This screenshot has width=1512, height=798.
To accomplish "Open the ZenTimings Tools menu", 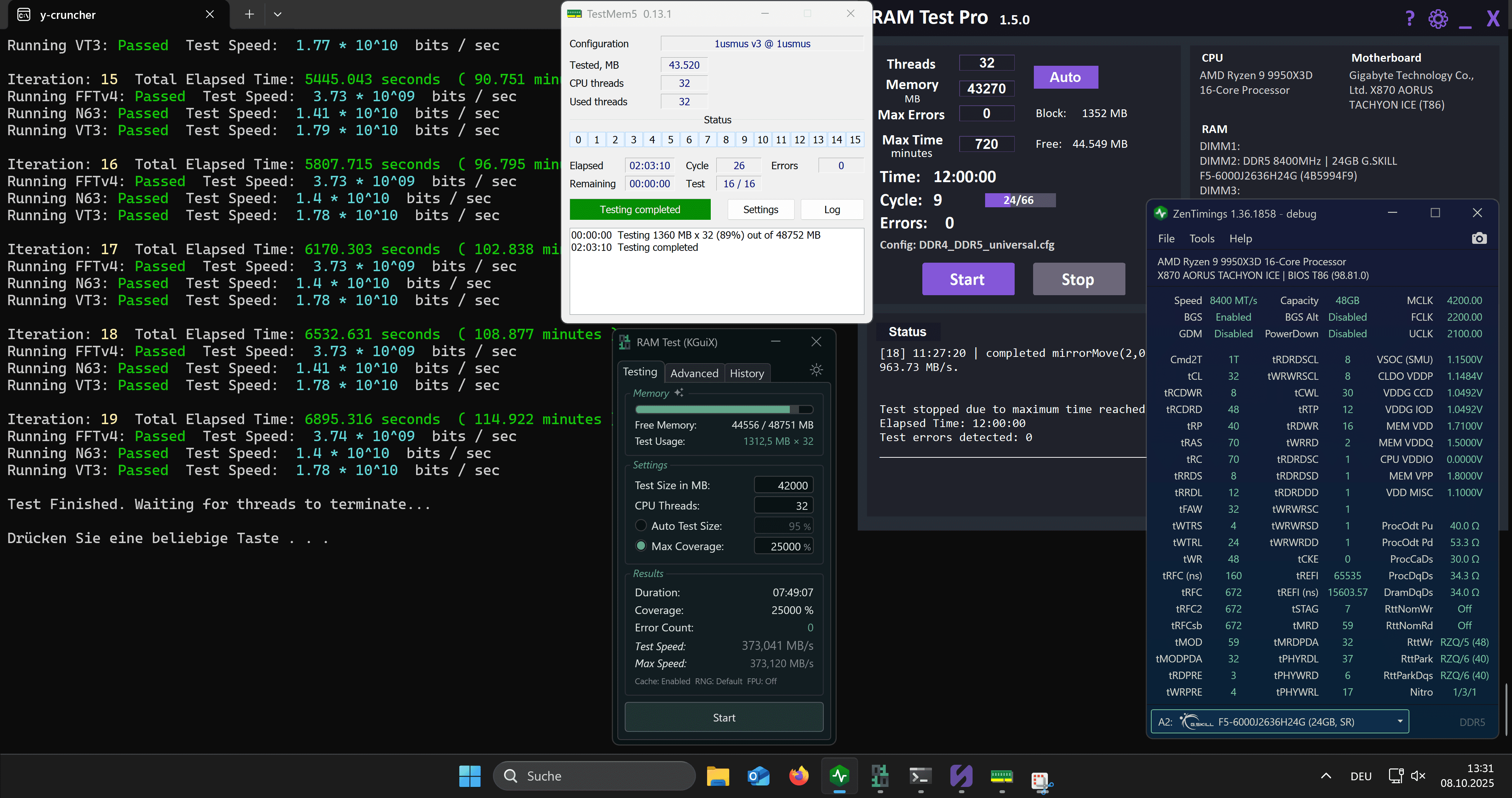I will [1201, 238].
